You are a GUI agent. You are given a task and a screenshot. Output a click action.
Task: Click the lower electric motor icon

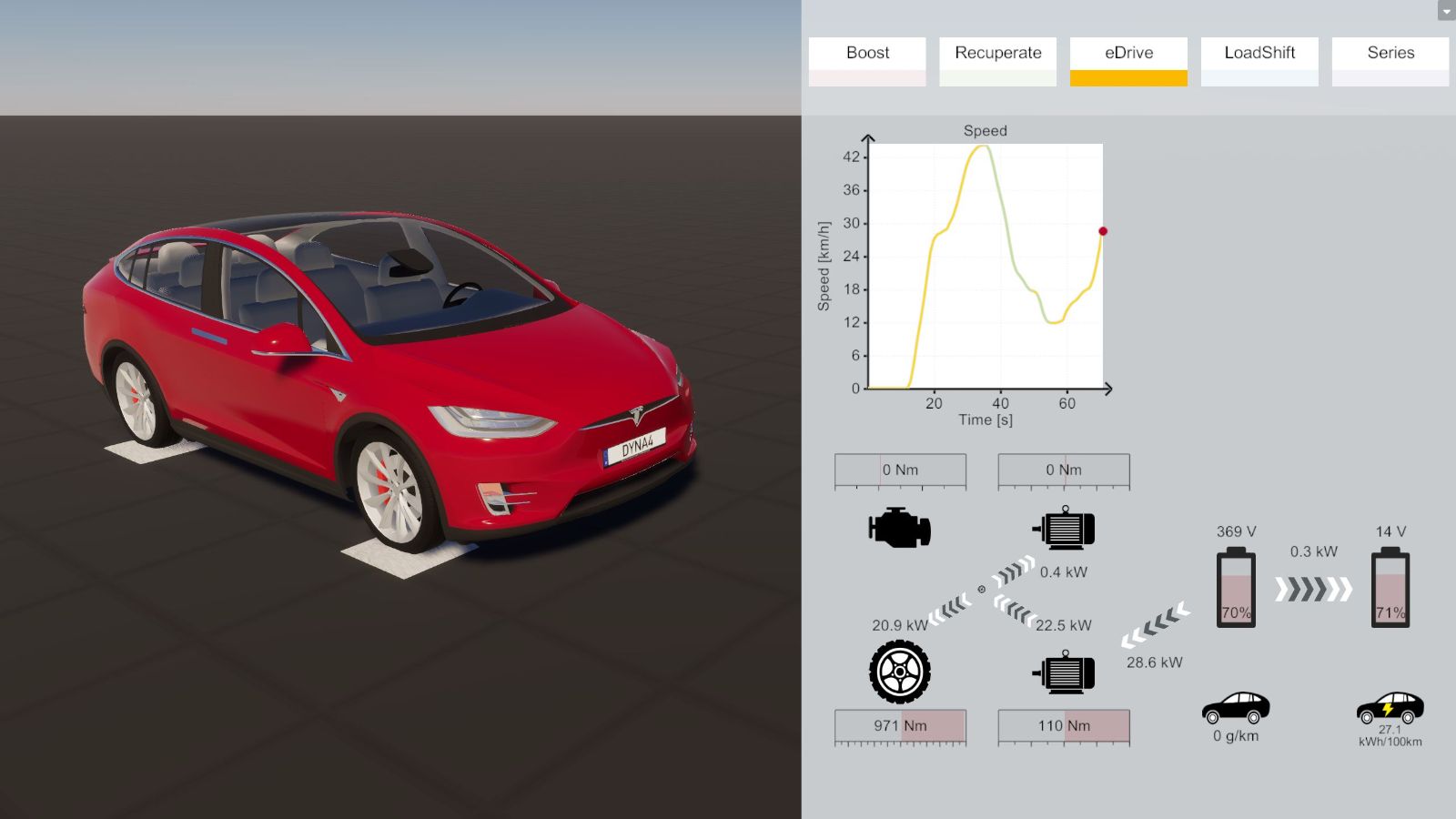(1064, 672)
